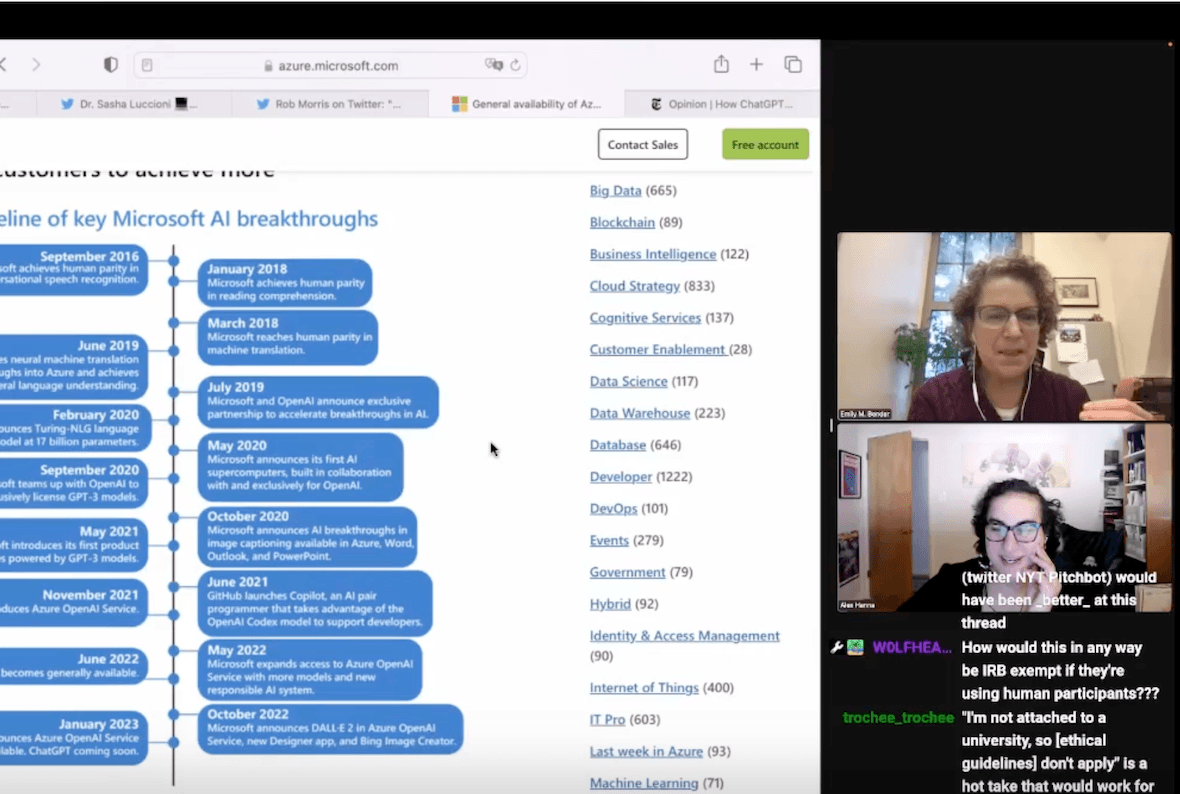Open the Hybrid category link
This screenshot has height=794, width=1180.
point(610,604)
